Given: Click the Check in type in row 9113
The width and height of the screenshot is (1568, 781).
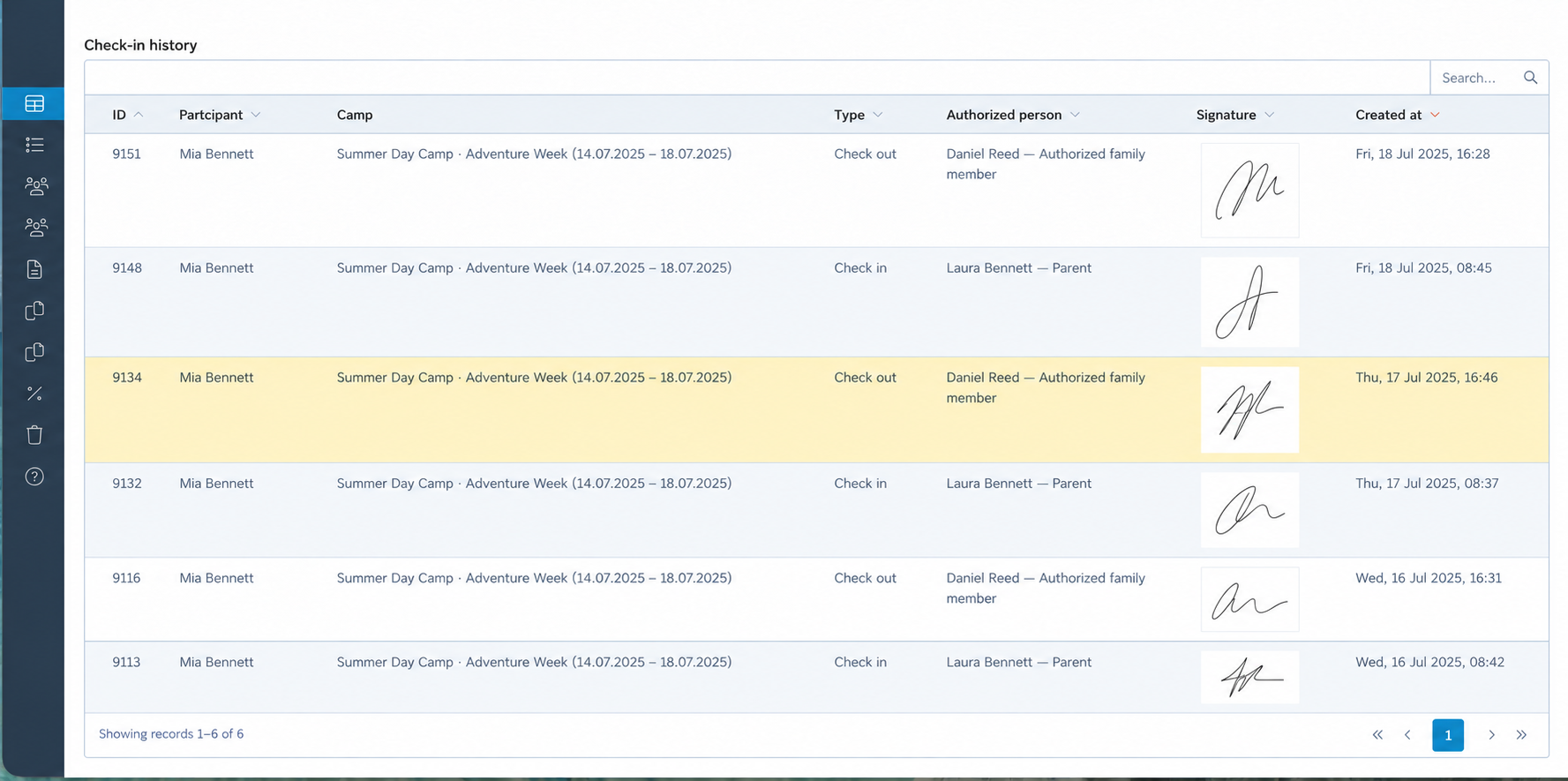Looking at the screenshot, I should pyautogui.click(x=860, y=662).
